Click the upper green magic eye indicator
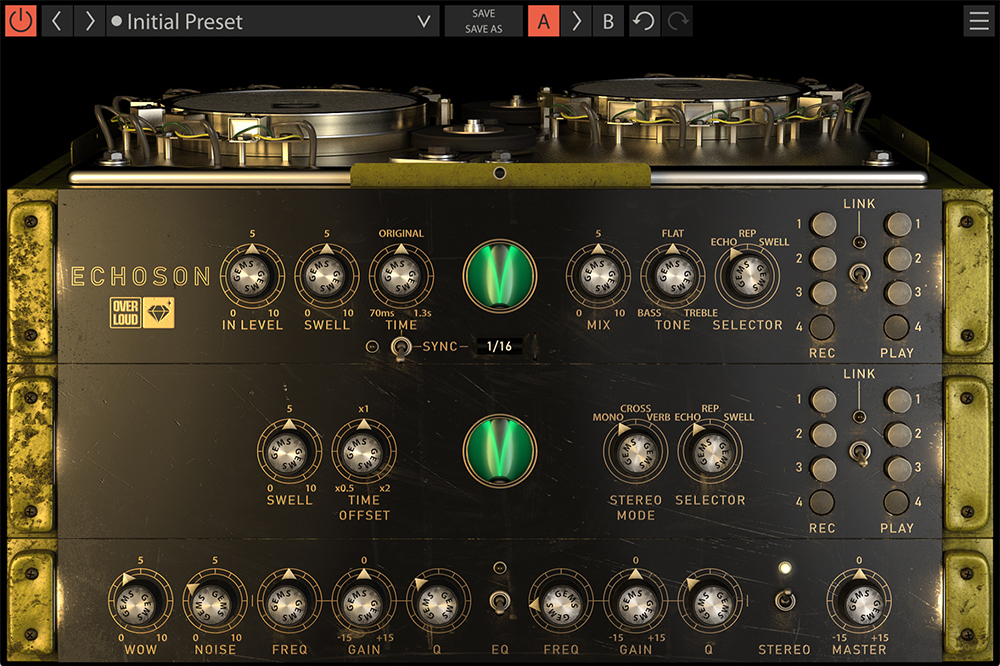Screen dimensions: 1000x666 coord(500,276)
